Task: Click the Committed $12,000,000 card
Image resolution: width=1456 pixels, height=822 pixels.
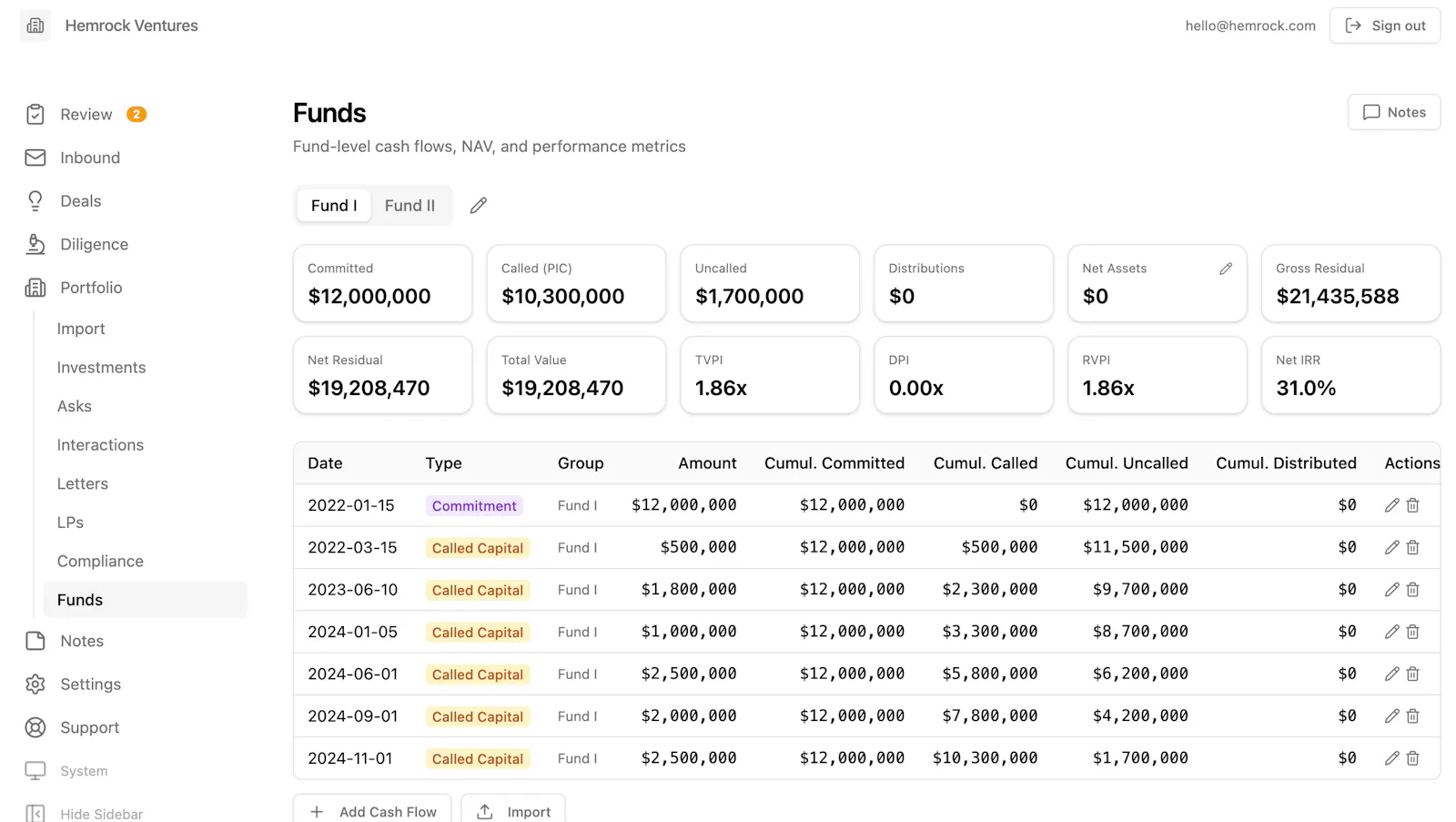Action: 382,283
